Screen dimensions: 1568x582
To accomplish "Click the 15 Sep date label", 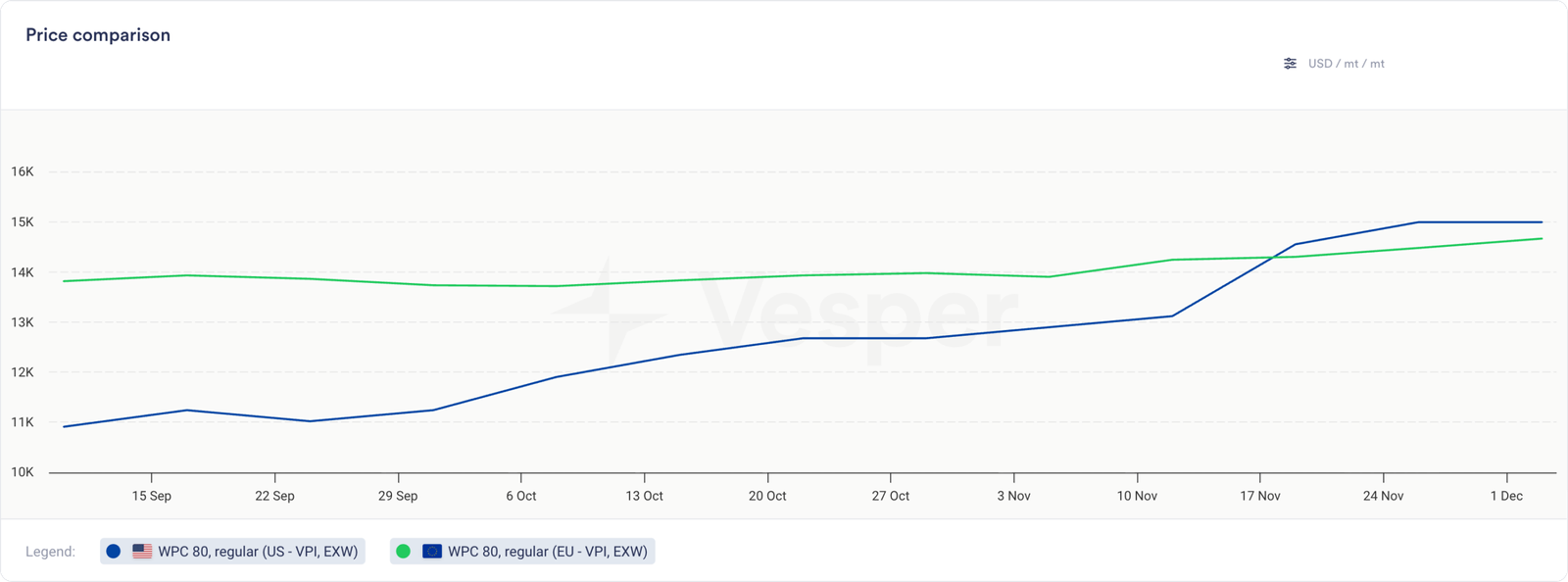I will (152, 496).
